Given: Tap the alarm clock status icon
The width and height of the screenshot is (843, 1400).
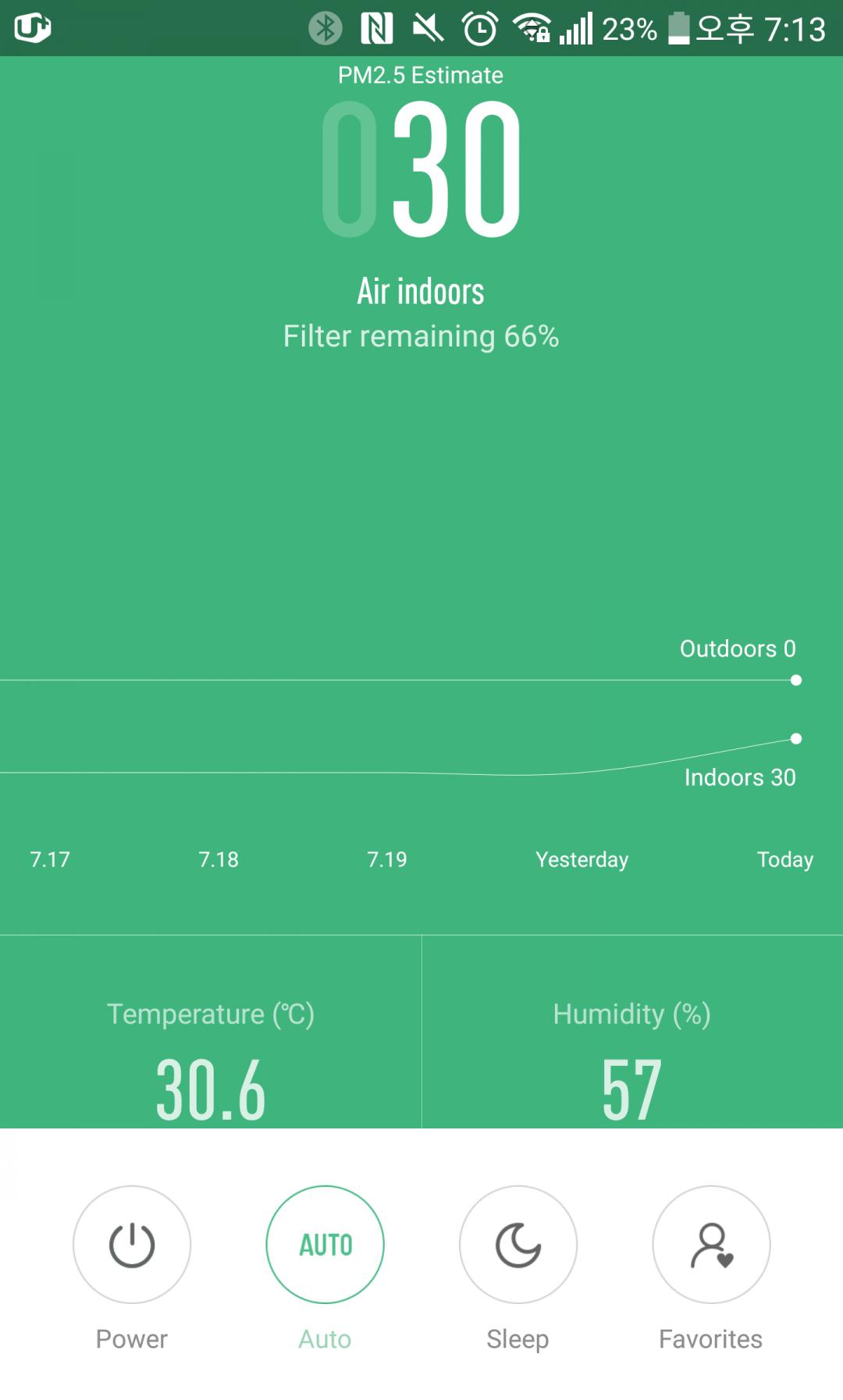Looking at the screenshot, I should (x=479, y=29).
